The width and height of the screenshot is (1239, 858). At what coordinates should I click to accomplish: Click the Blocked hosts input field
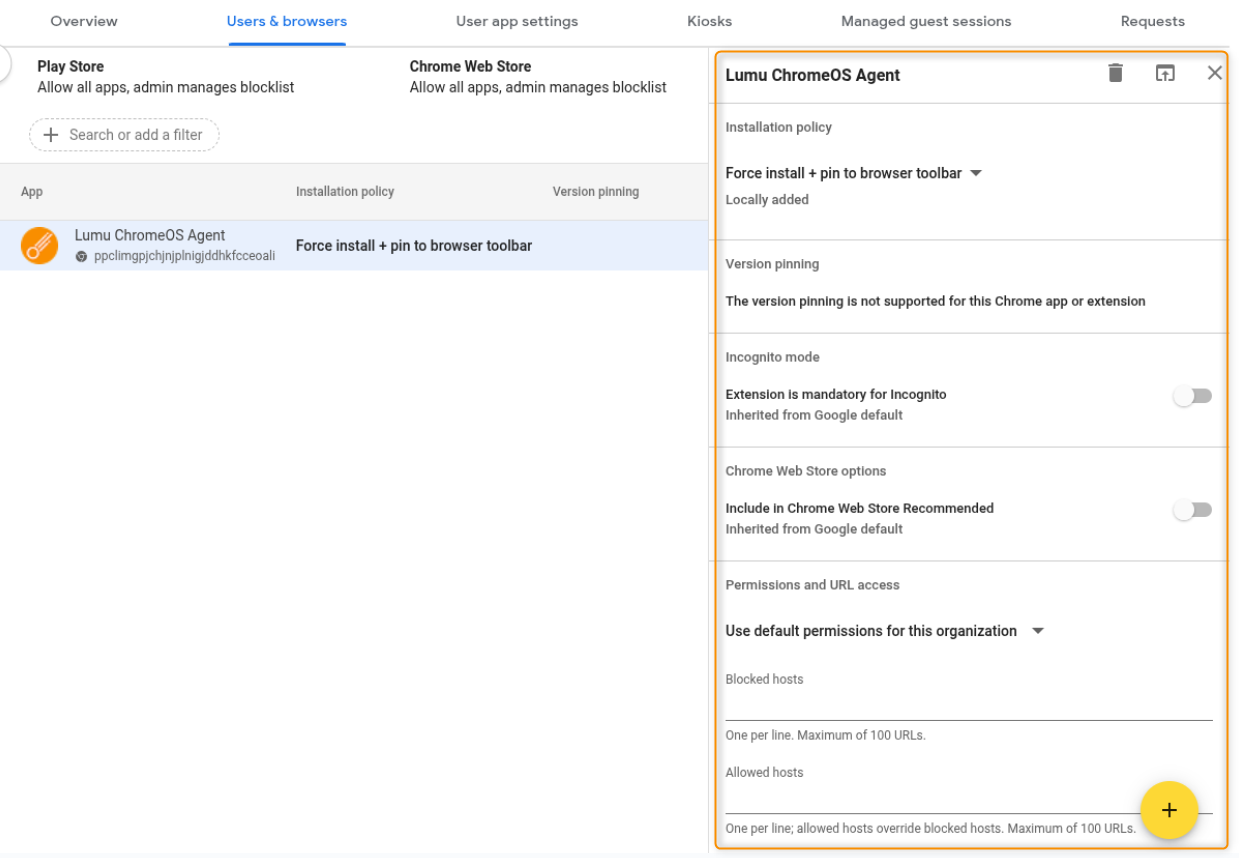[968, 706]
